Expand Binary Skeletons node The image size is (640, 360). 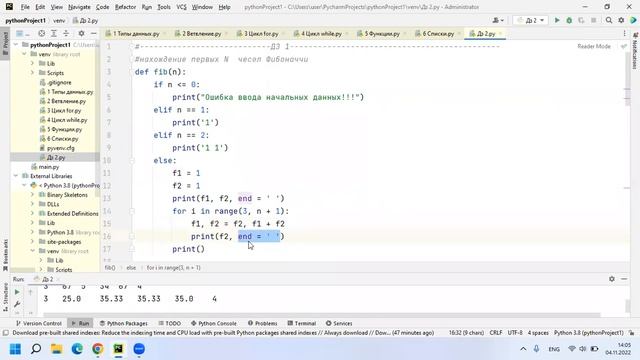pos(32,195)
